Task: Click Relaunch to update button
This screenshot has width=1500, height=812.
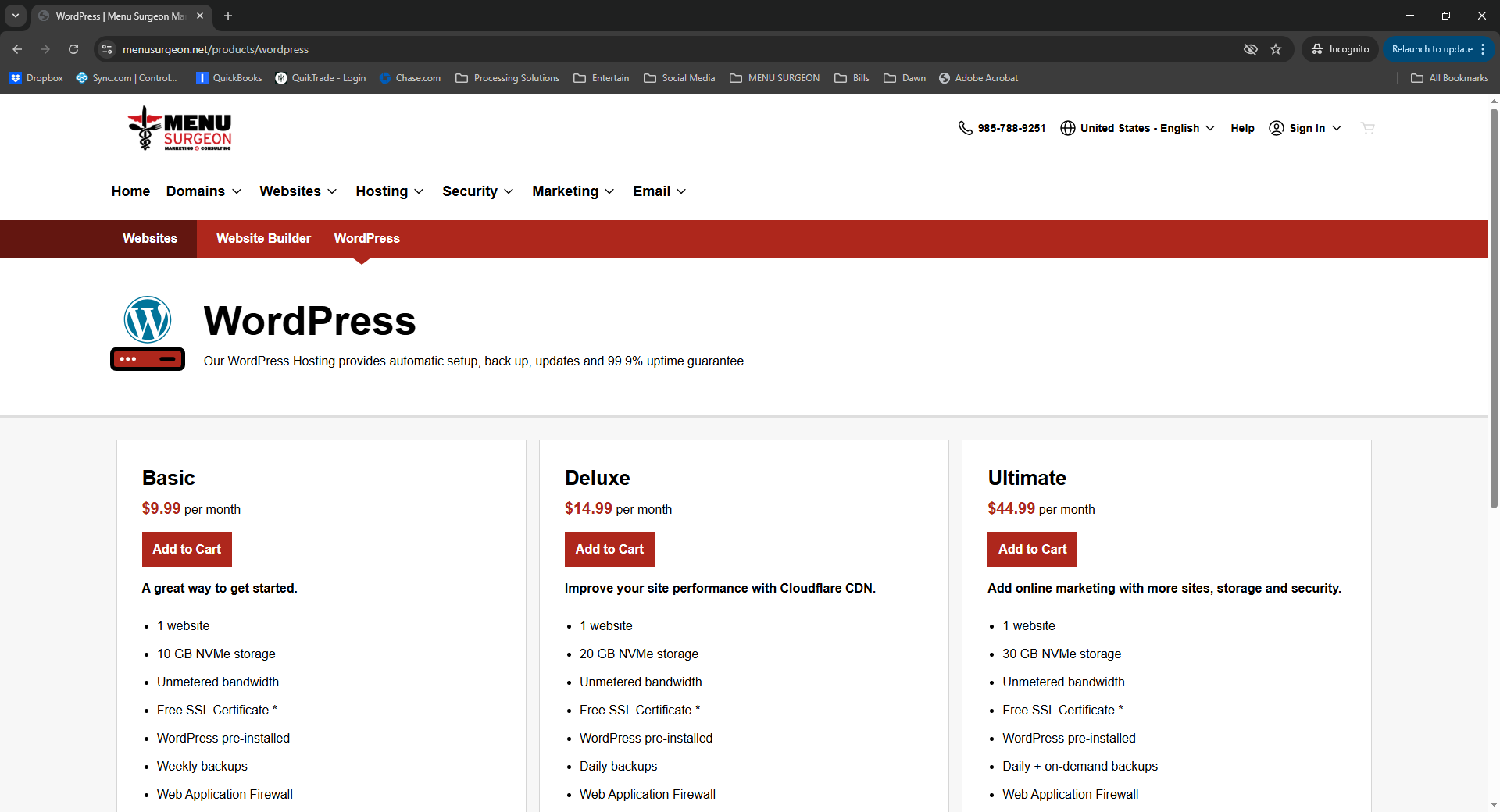Action: [1432, 49]
